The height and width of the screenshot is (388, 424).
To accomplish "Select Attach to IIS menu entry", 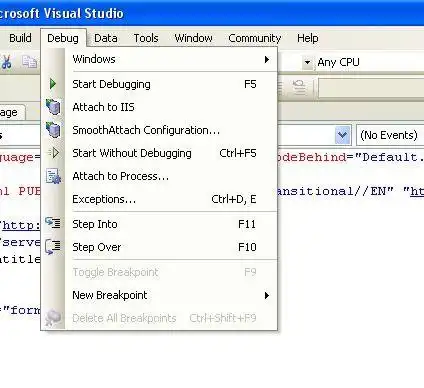I will click(x=159, y=107).
